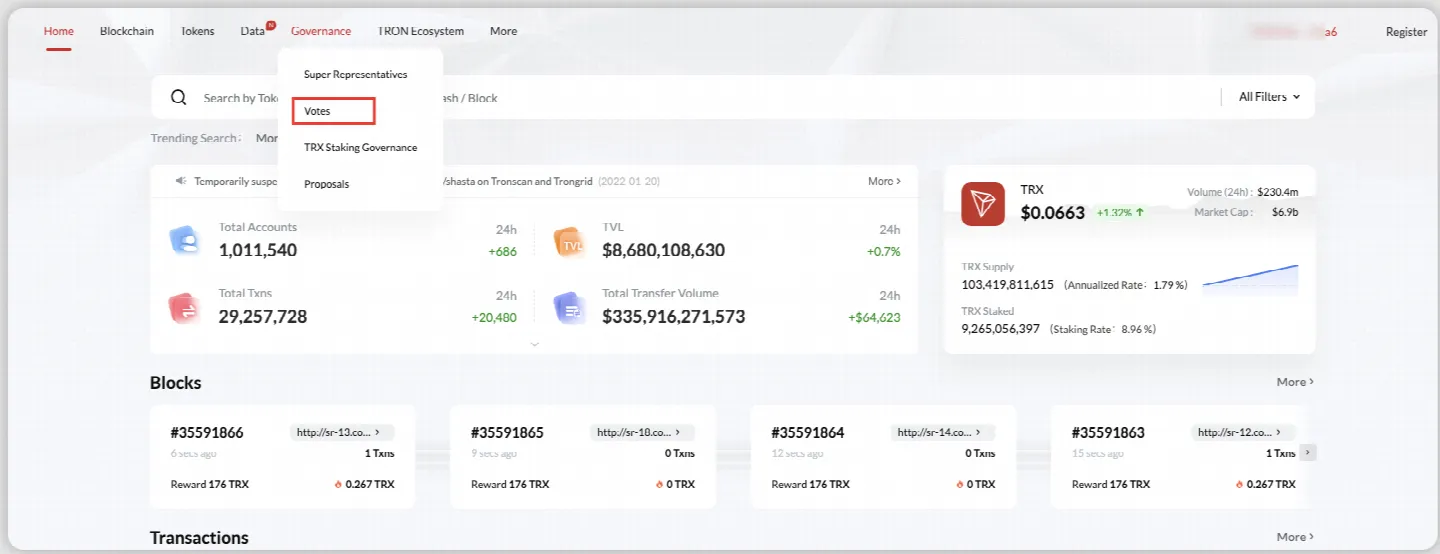Open block #35591866
The width and height of the screenshot is (1440, 554).
point(207,433)
